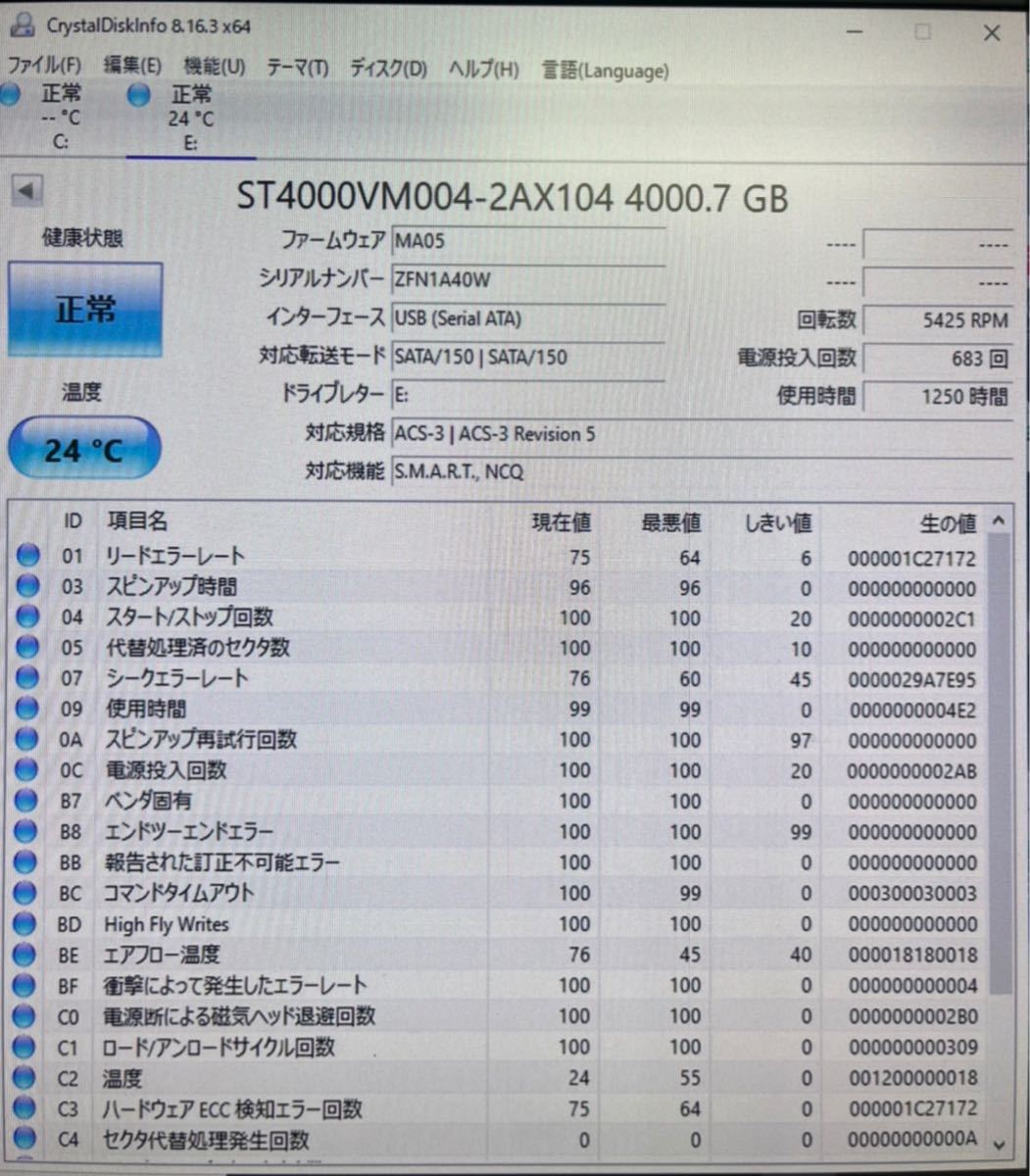This screenshot has height=1176, width=1030.
Task: Click the 正常 health status button
Action: click(x=85, y=310)
